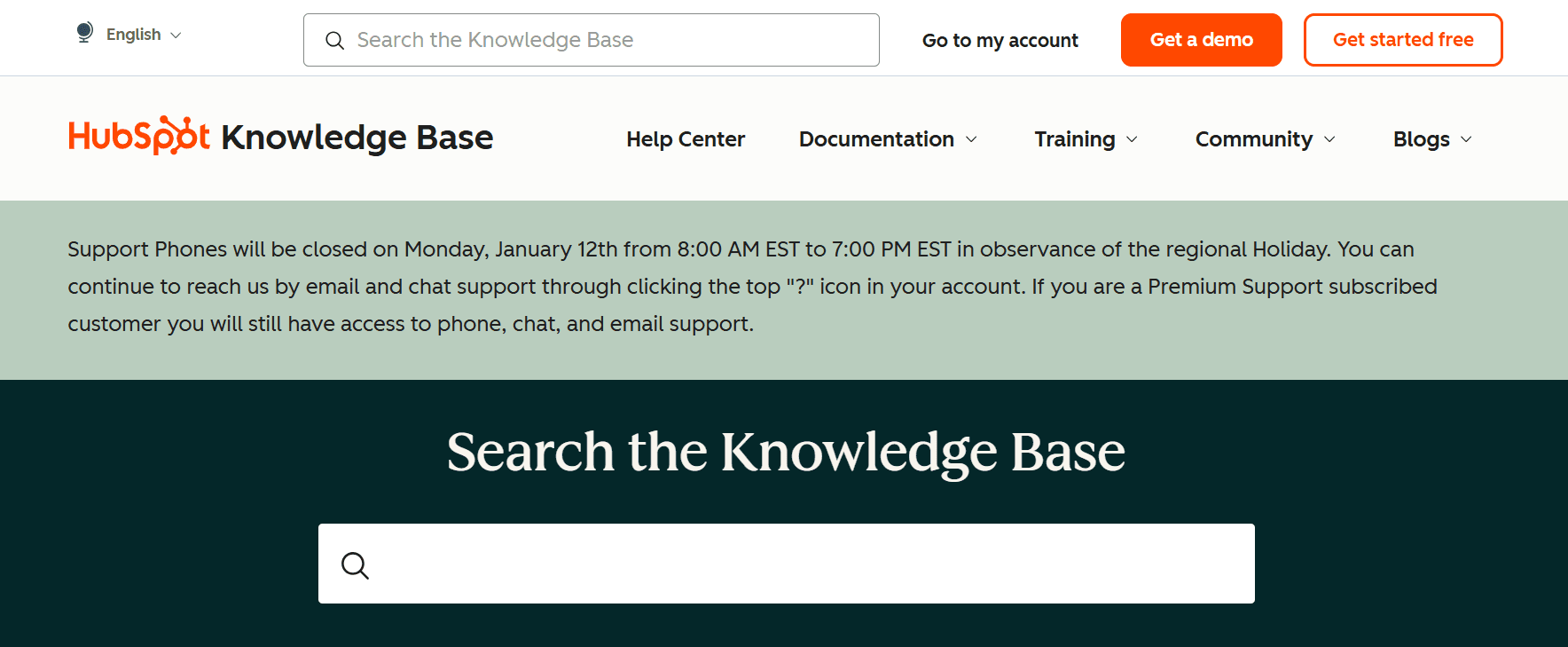Navigate to the Training section
This screenshot has height=647, width=1568.
pyautogui.click(x=1075, y=139)
